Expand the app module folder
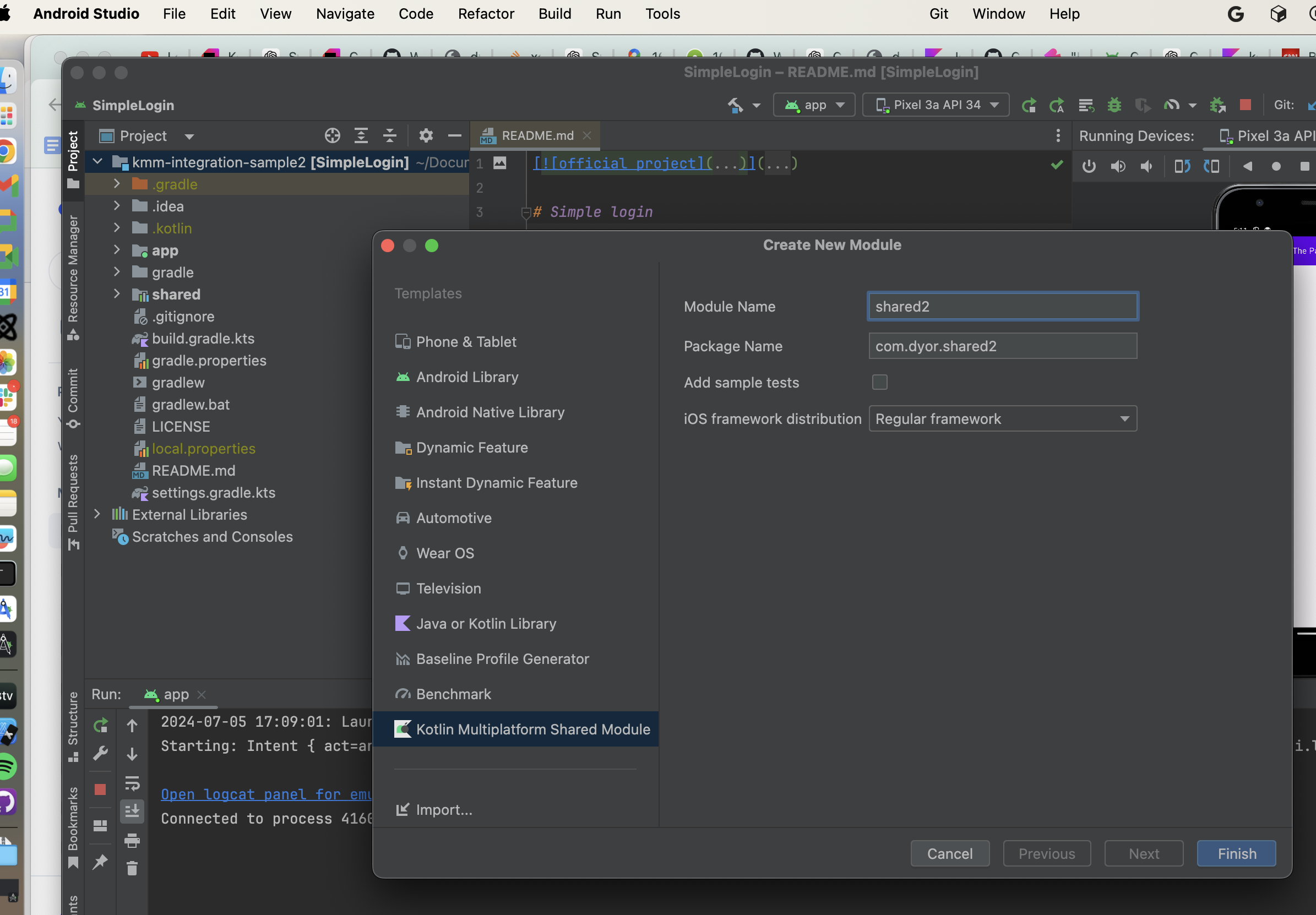This screenshot has width=1316, height=915. point(117,250)
